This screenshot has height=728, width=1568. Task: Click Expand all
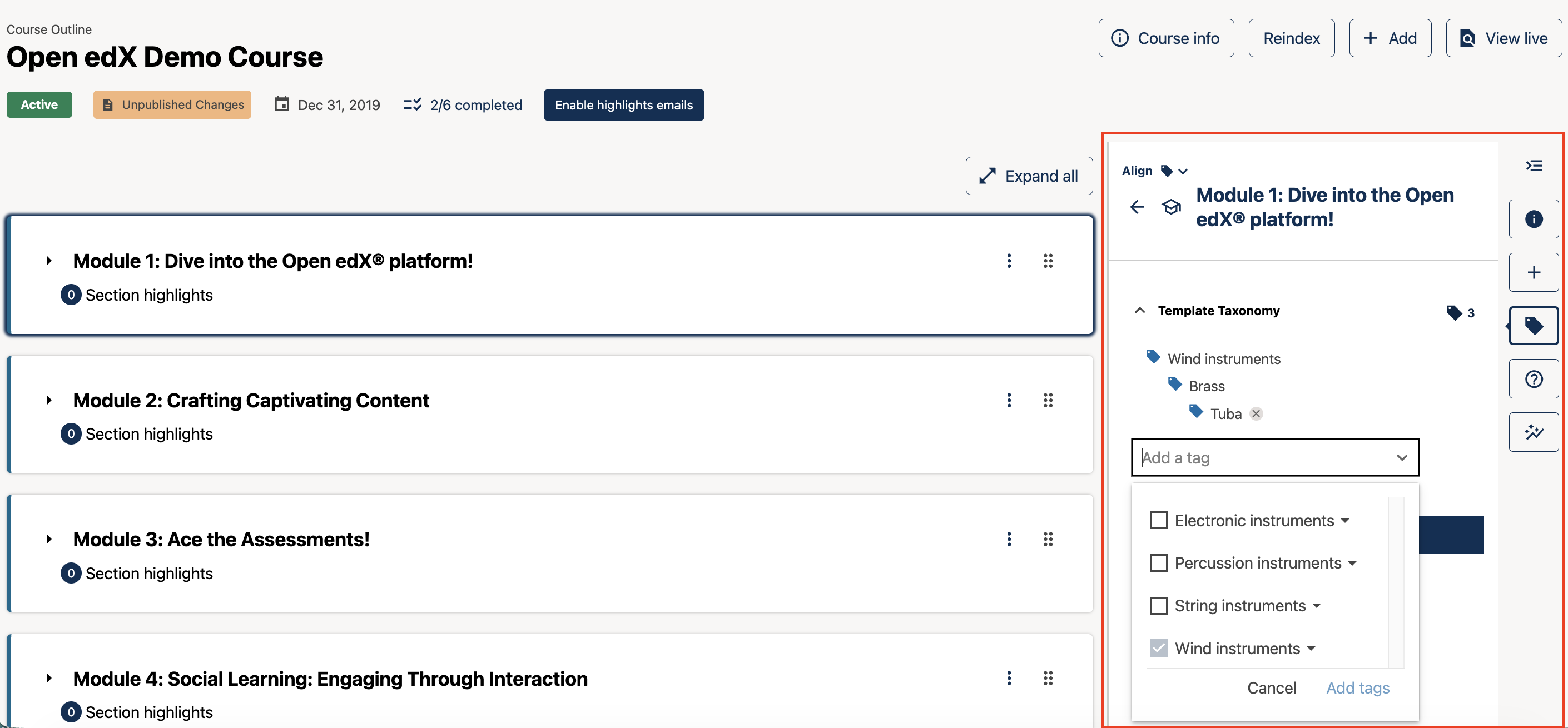[1029, 176]
